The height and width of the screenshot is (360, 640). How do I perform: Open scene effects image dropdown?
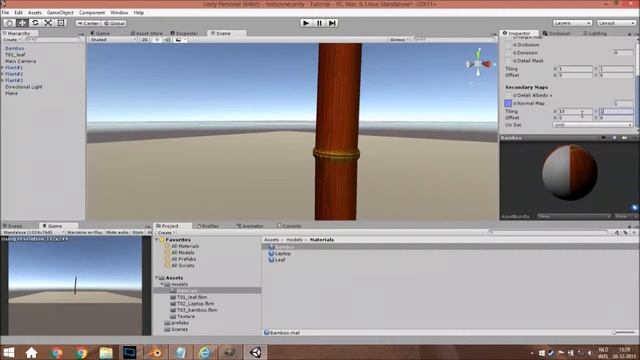[180, 40]
